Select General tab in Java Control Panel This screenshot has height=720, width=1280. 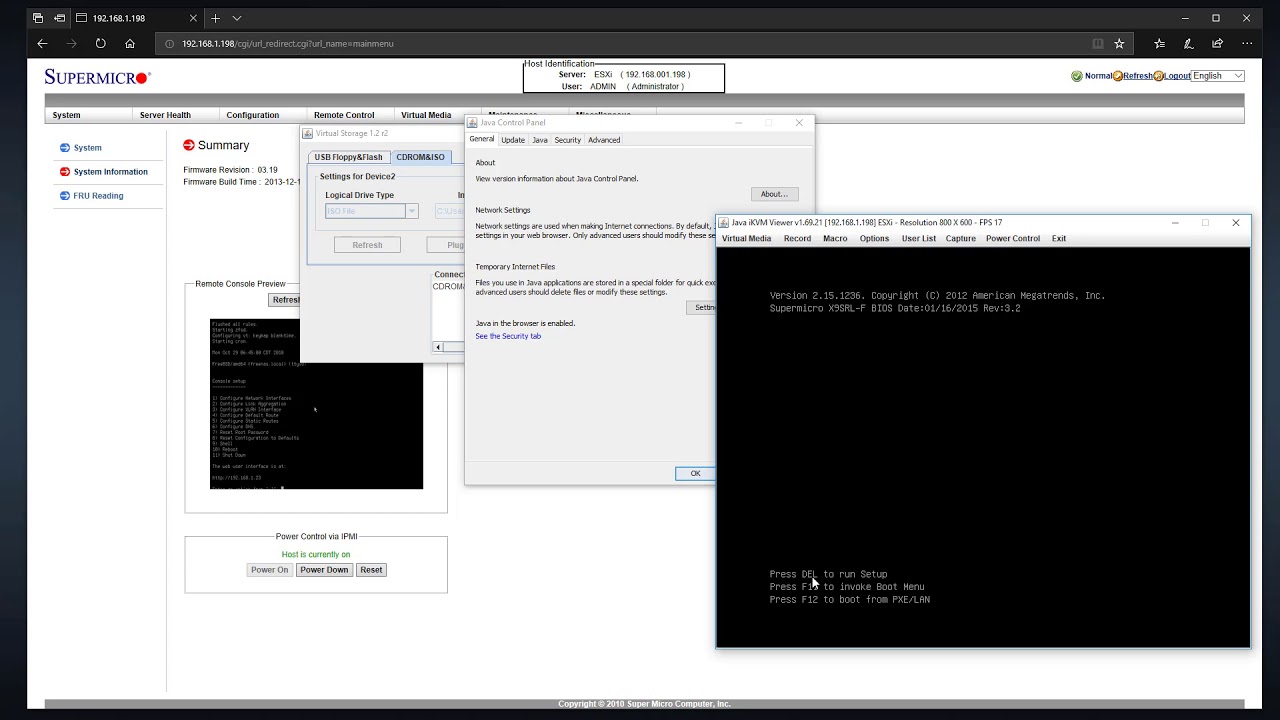482,139
